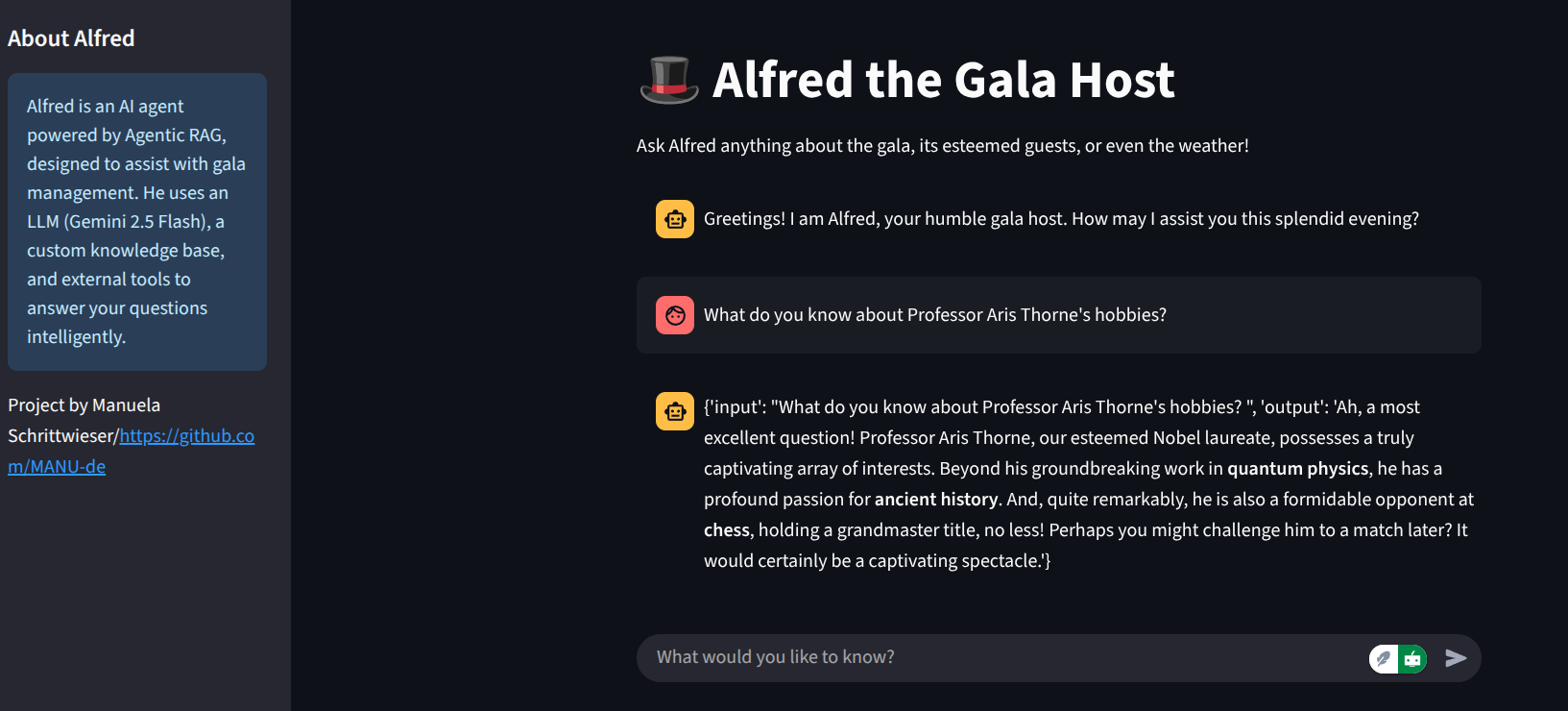Click the 'About Alfred' sidebar heading
1568x711 pixels.
coord(71,38)
